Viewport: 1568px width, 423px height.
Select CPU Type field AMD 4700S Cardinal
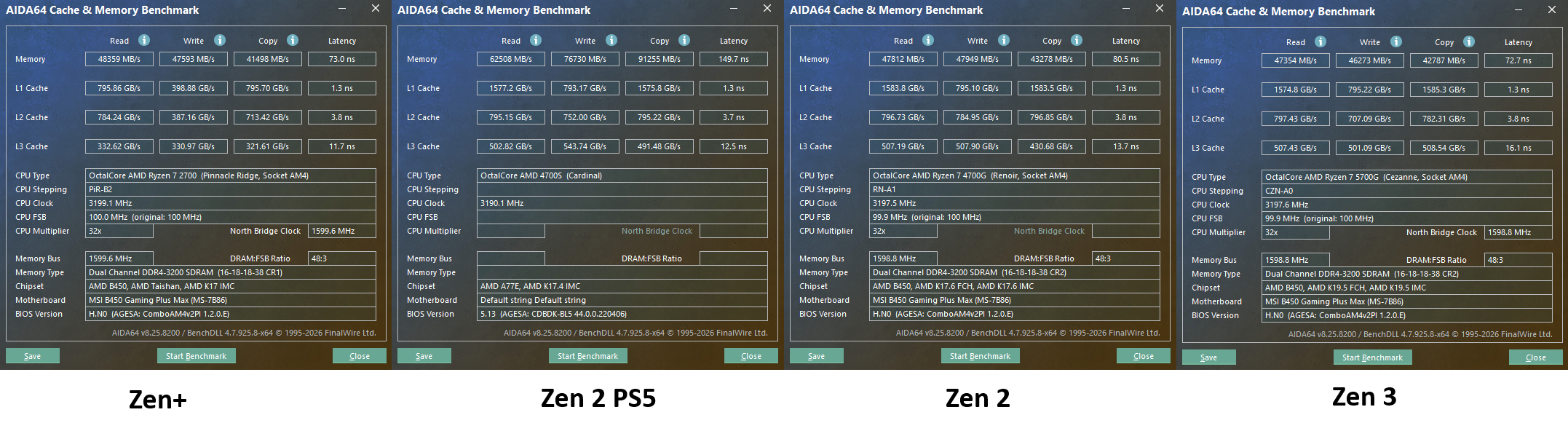622,175
